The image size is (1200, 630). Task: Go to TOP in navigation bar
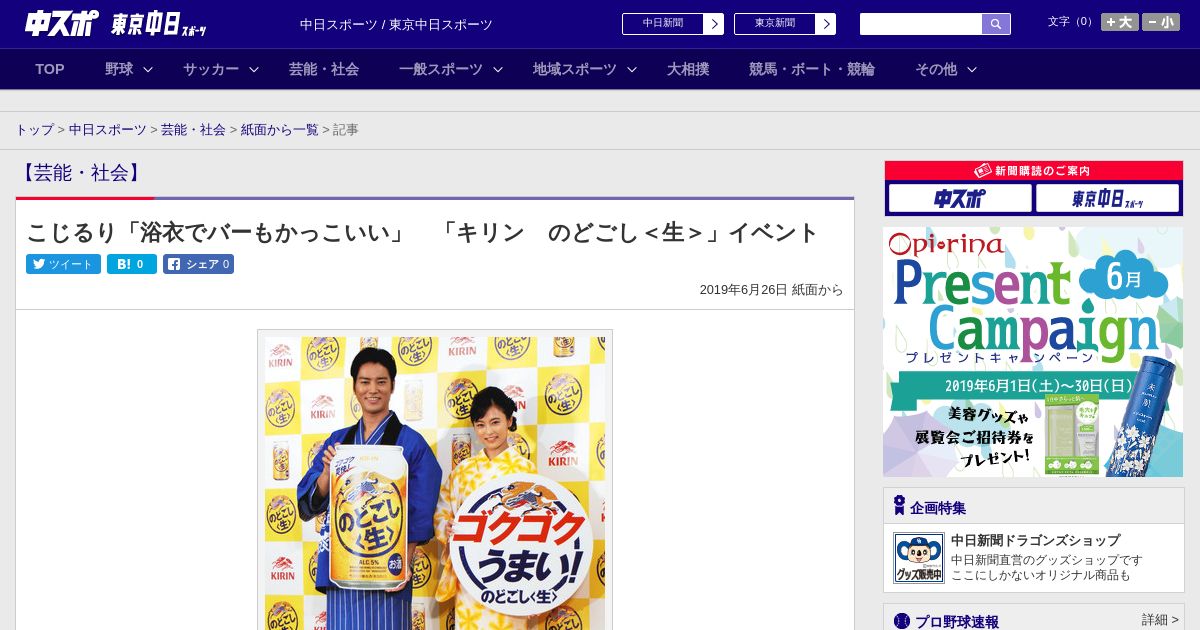[x=50, y=69]
